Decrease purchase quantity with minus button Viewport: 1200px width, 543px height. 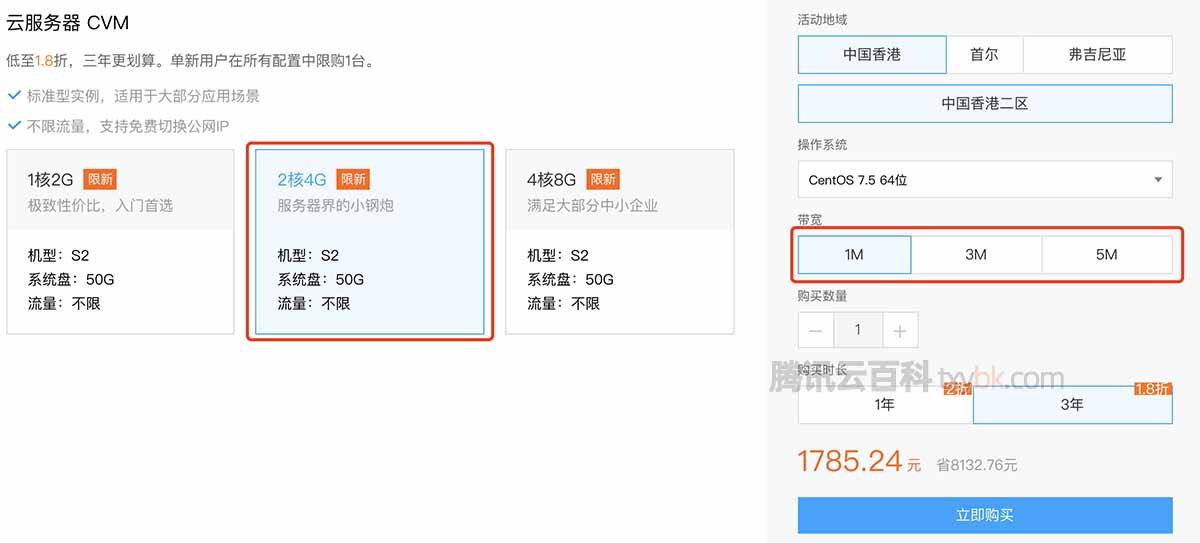(816, 330)
